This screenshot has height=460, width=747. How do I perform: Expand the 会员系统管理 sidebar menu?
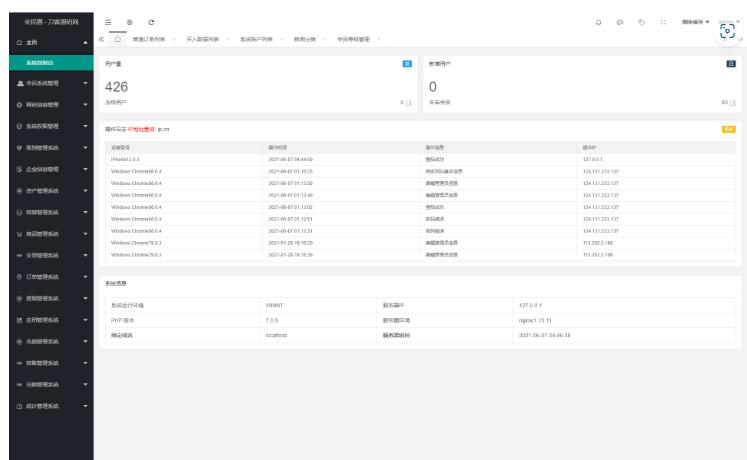click(48, 85)
